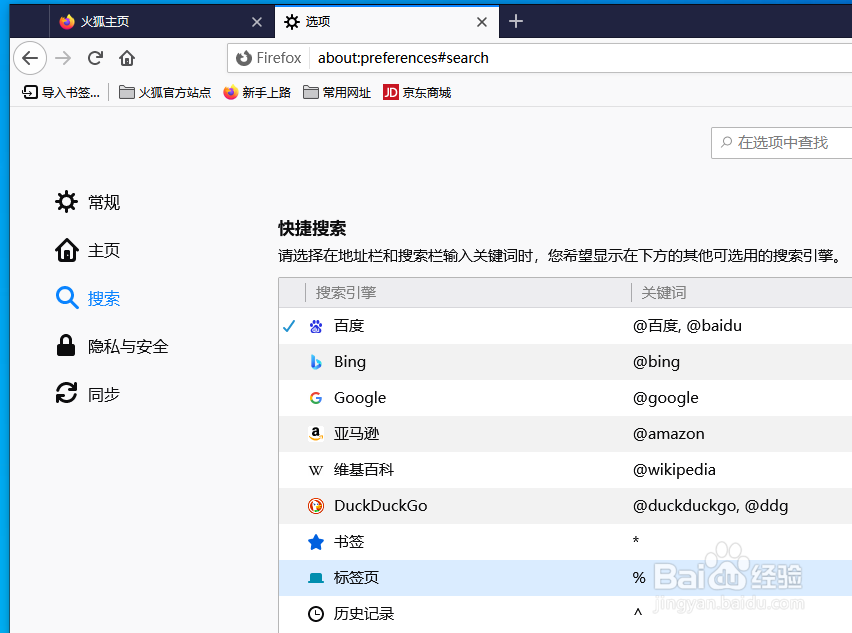852x633 pixels.
Task: Click the blue star 书签 icon
Action: point(316,542)
